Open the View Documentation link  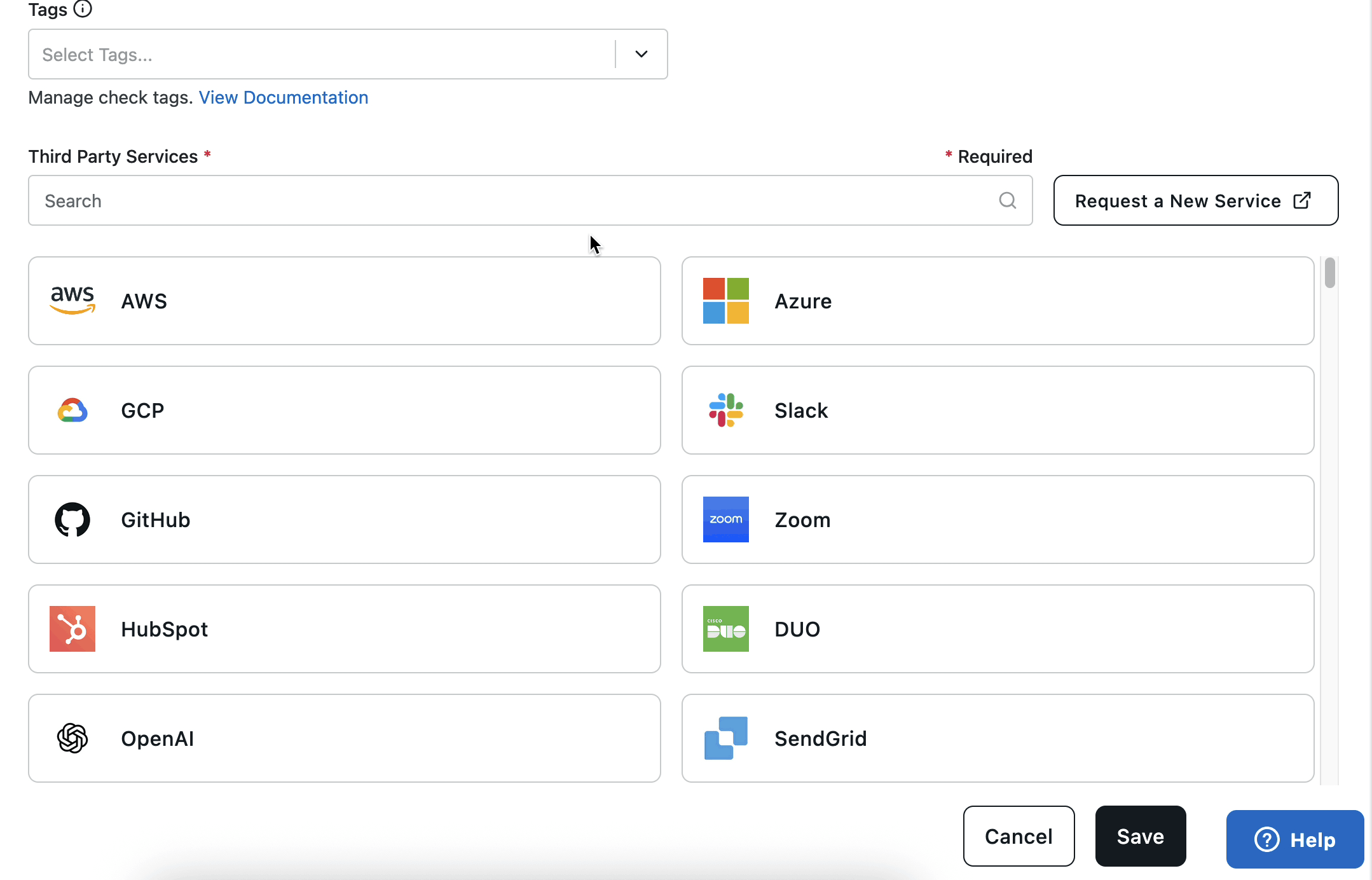tap(283, 97)
